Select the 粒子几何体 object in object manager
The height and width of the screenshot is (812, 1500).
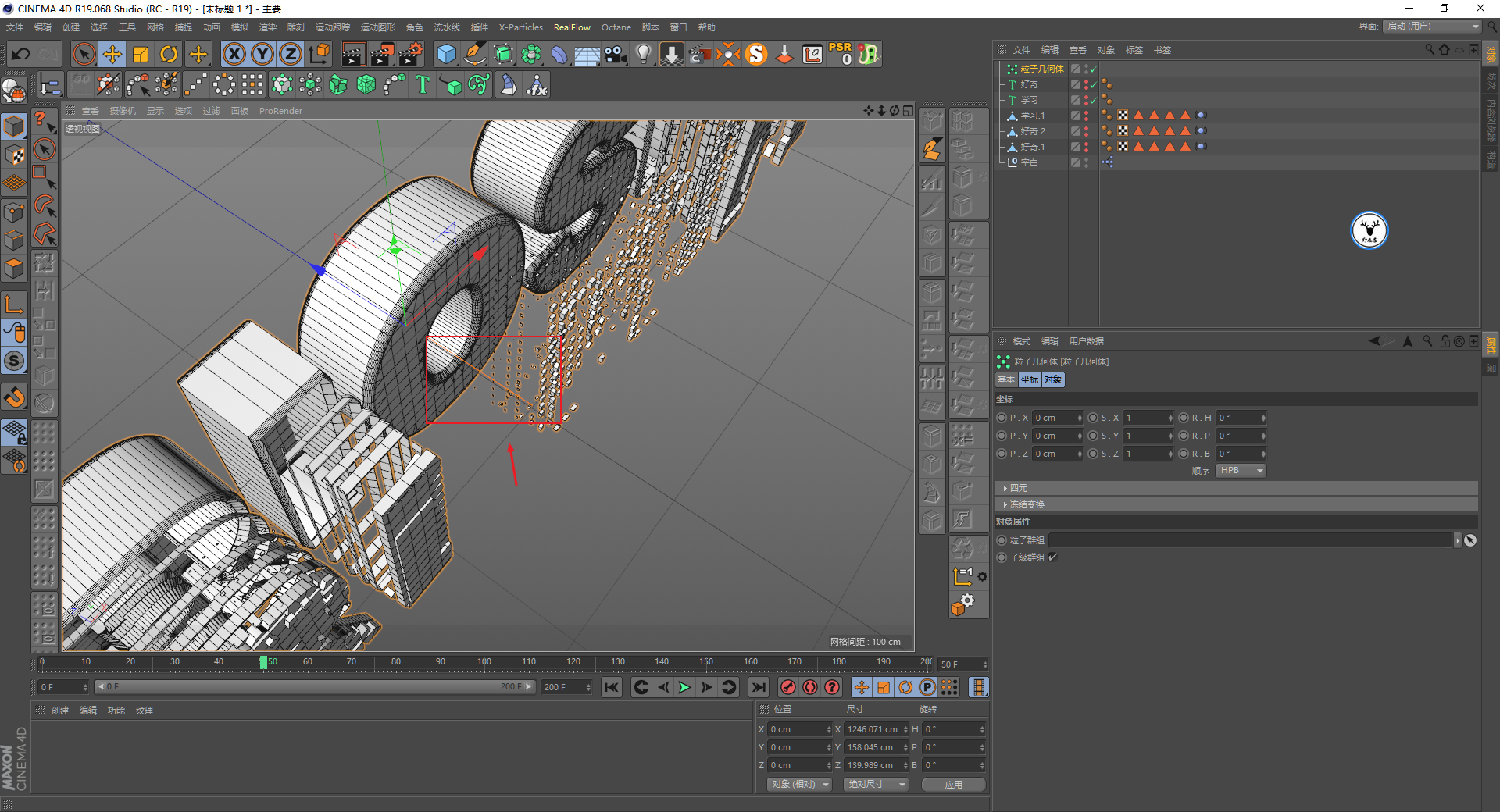pos(1041,69)
